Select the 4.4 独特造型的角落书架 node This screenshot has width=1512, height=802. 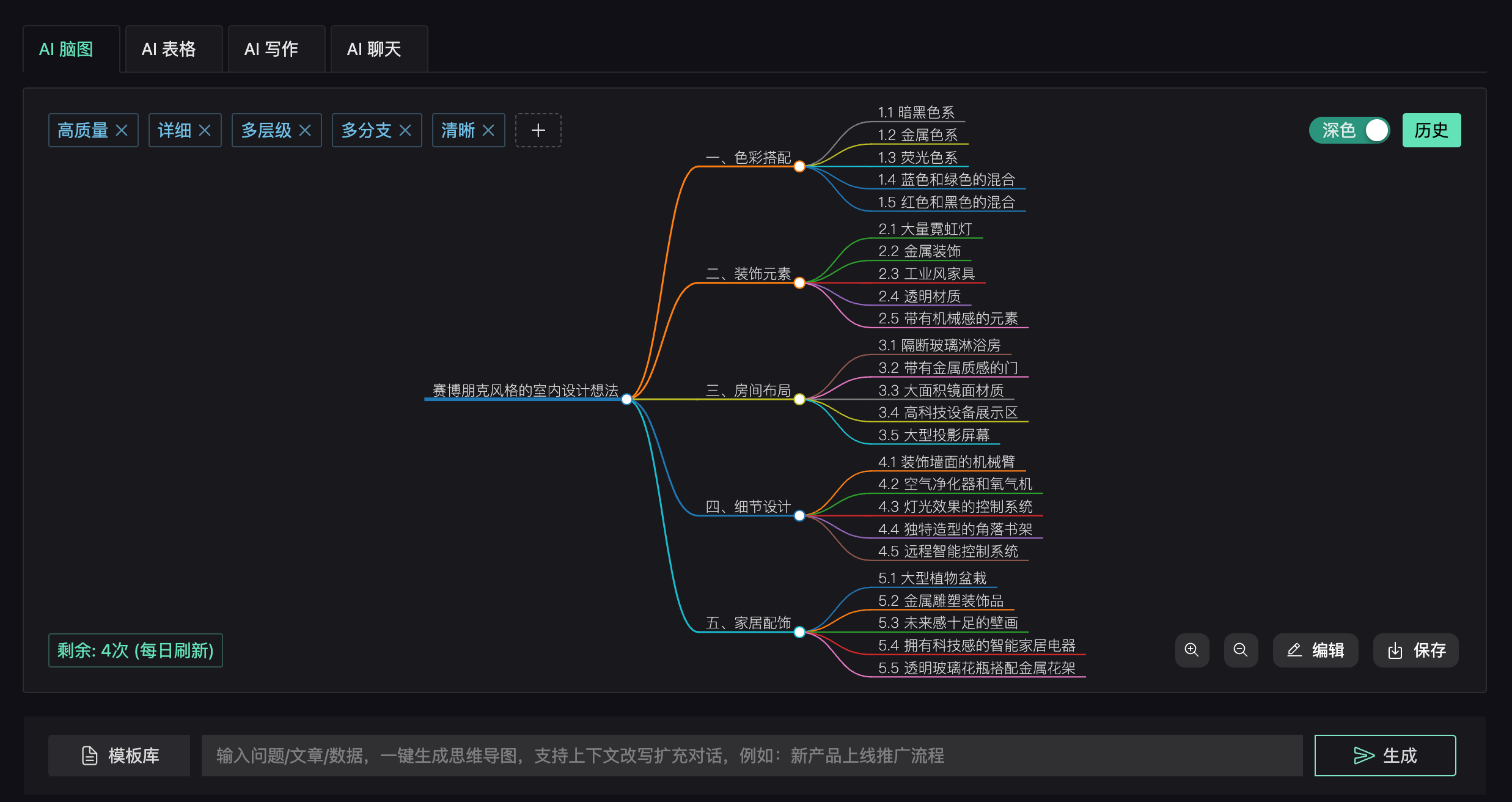point(955,529)
